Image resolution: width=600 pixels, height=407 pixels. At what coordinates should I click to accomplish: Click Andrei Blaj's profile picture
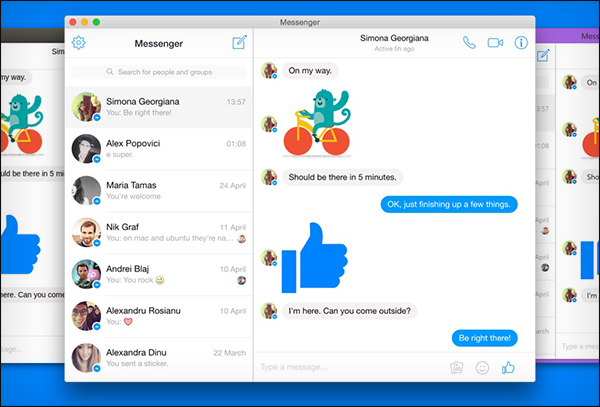(86, 274)
